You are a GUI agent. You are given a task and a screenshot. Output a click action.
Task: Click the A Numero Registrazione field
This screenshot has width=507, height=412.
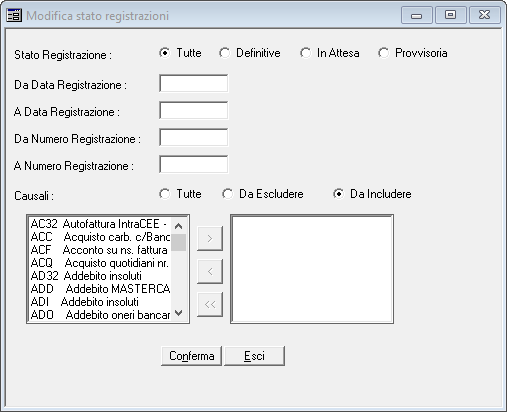[x=194, y=164]
